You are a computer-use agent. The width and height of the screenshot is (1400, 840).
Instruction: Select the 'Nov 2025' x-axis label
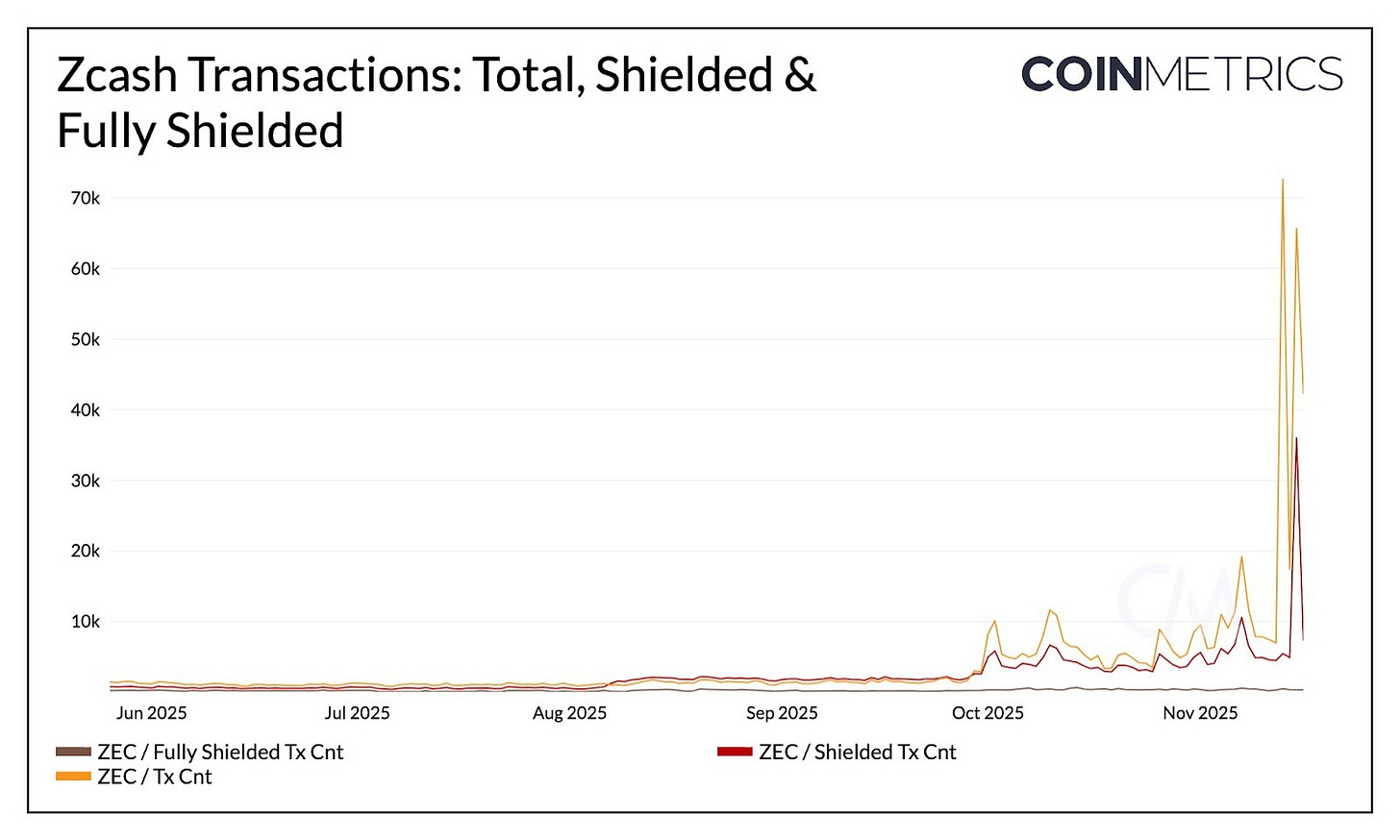pyautogui.click(x=1200, y=713)
